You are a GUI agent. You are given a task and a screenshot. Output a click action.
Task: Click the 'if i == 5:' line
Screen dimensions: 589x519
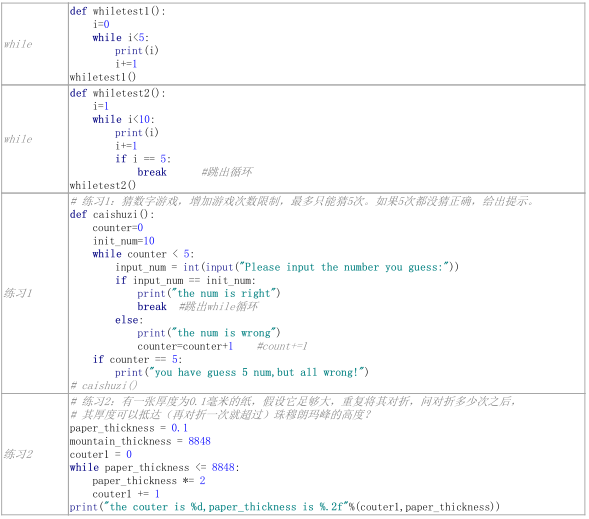[143, 159]
